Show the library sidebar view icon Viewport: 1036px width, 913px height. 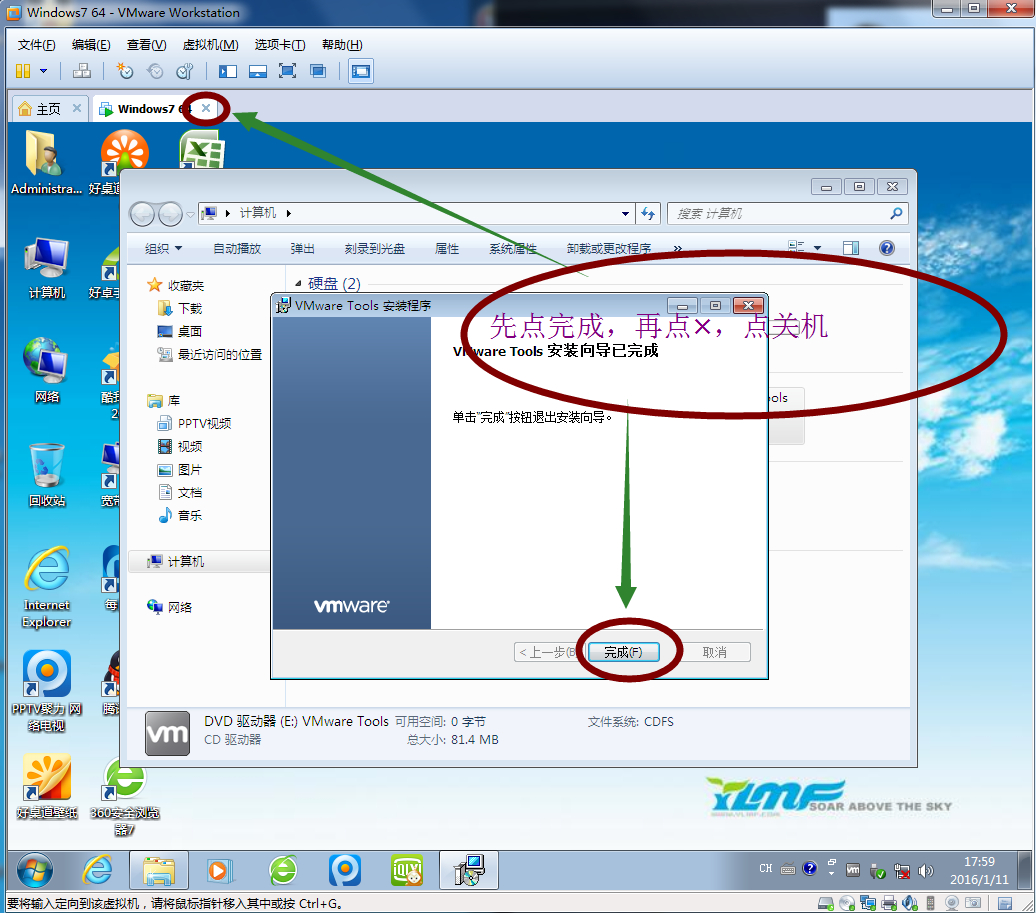(x=228, y=71)
